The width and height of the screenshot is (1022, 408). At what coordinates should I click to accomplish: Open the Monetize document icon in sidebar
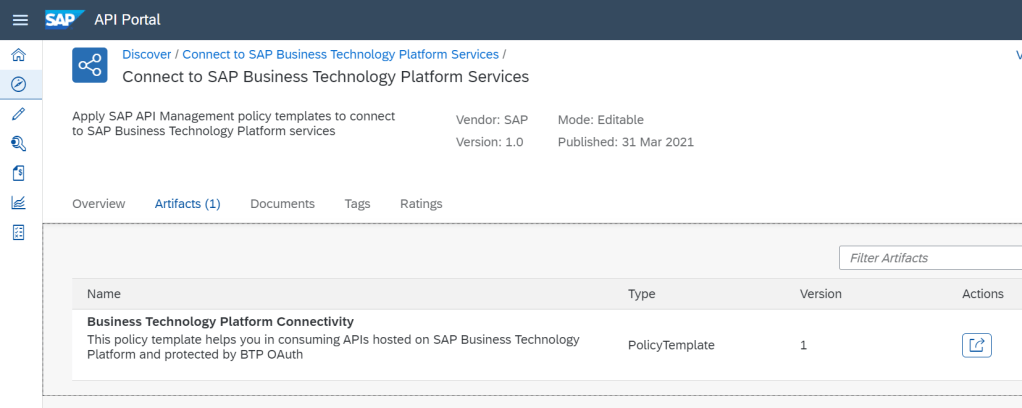coord(18,173)
